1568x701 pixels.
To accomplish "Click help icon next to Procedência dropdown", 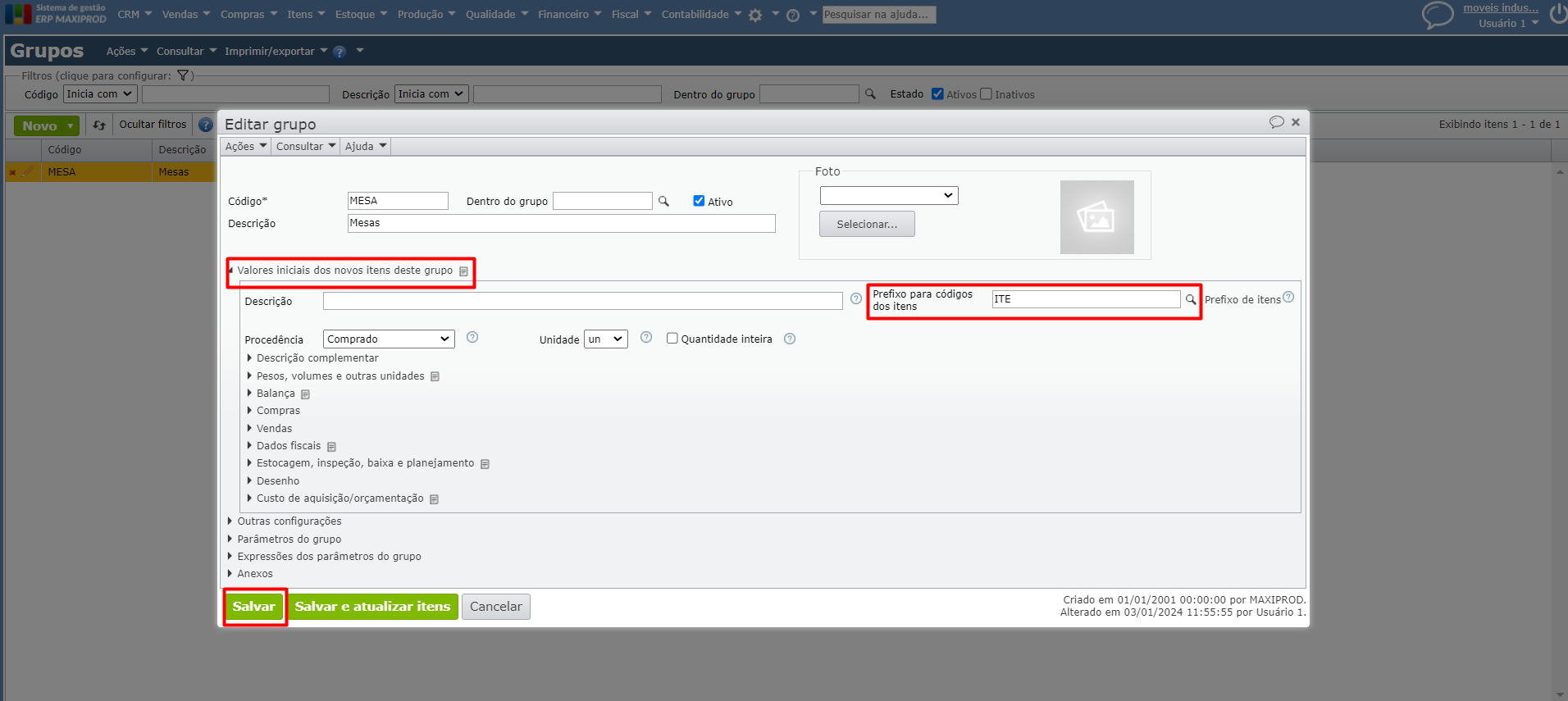I will 472,337.
